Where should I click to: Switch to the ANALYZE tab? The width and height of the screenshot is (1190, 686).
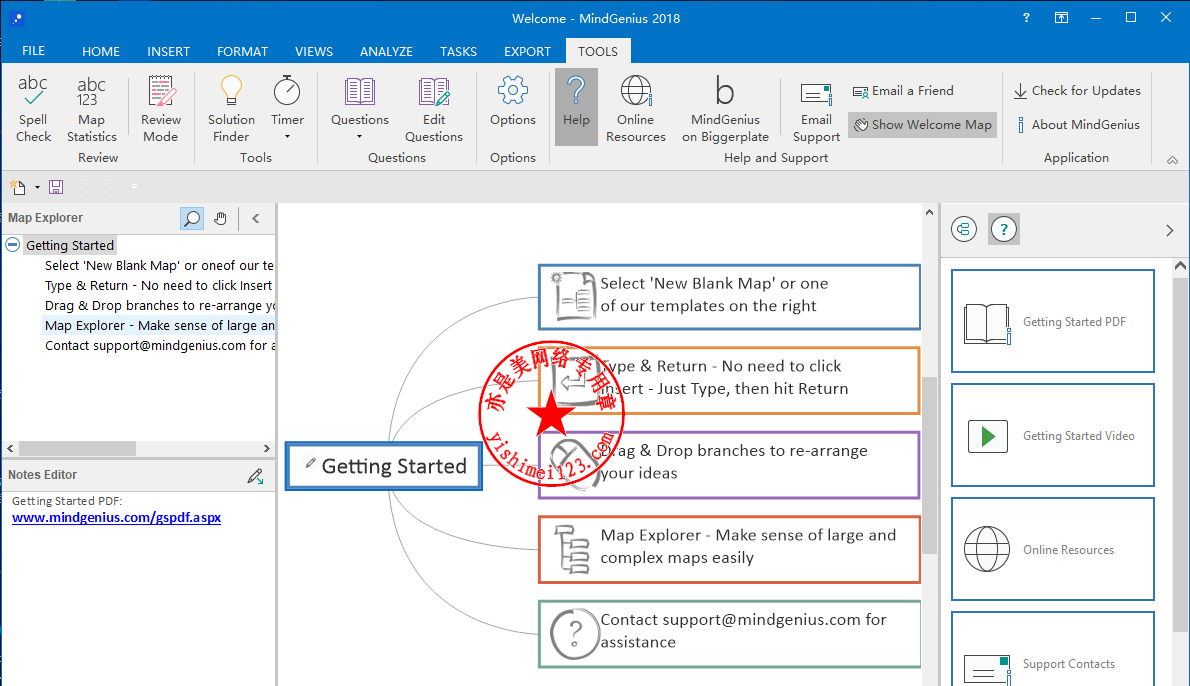click(386, 52)
